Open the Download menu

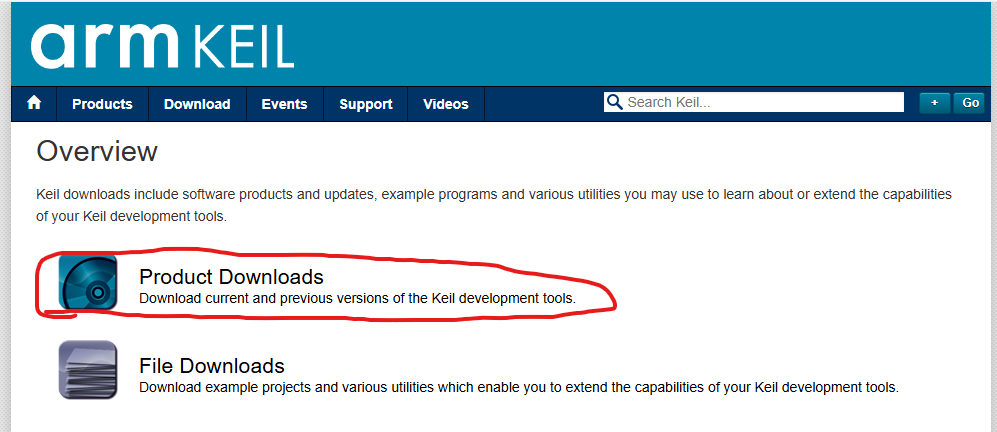tap(197, 104)
